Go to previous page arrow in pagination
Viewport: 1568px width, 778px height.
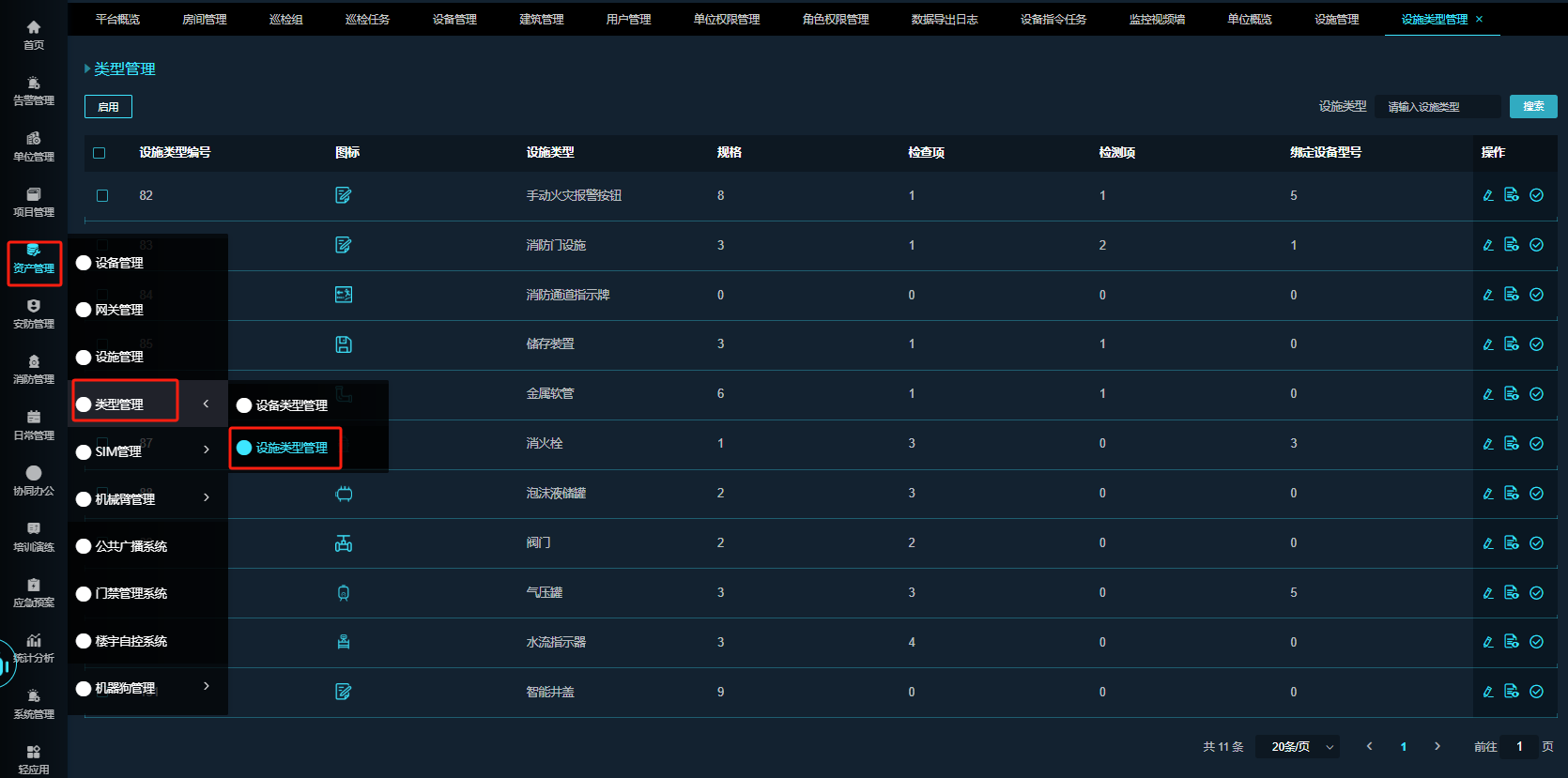(1369, 747)
